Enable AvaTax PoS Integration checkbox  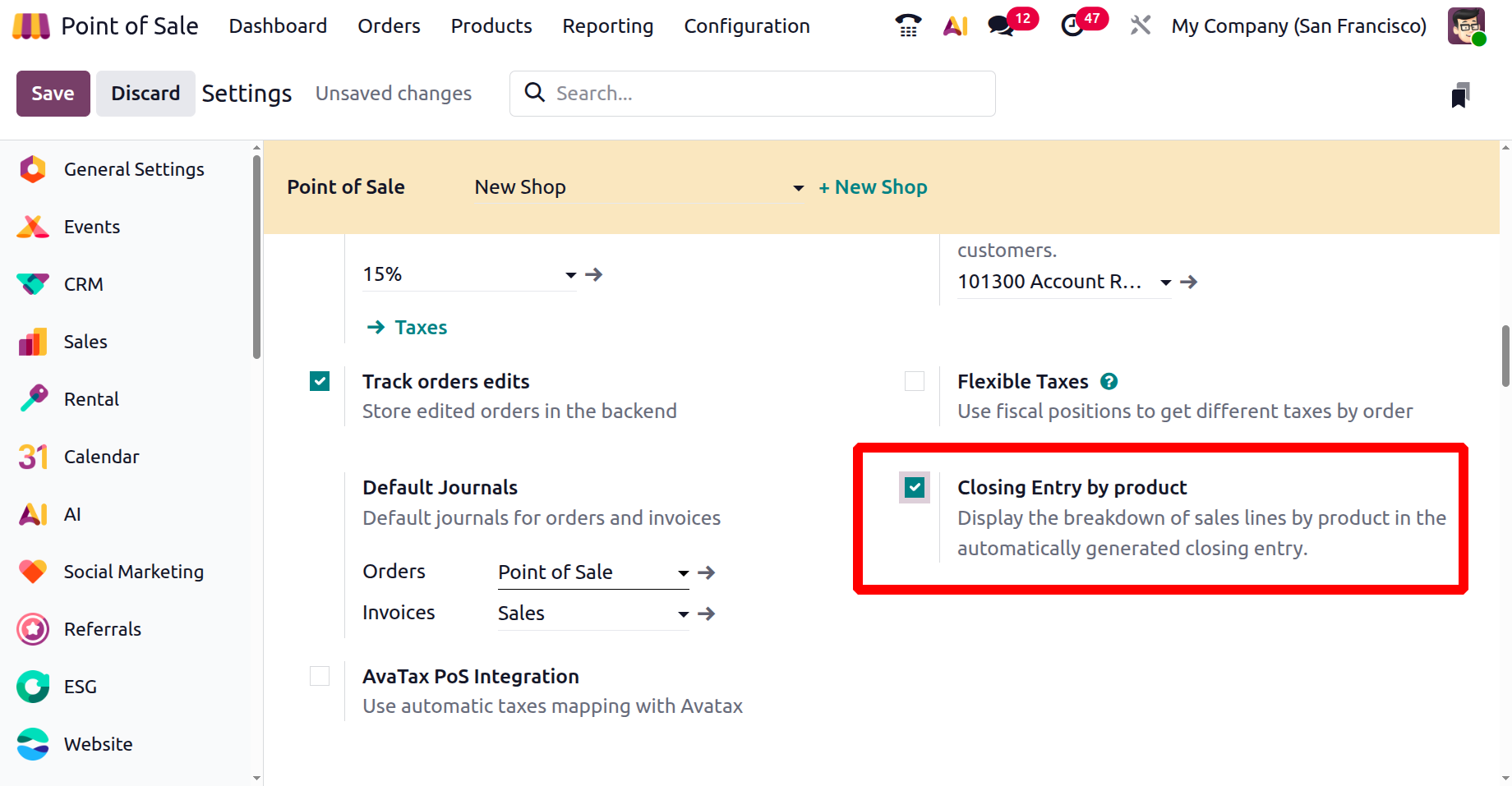click(320, 676)
